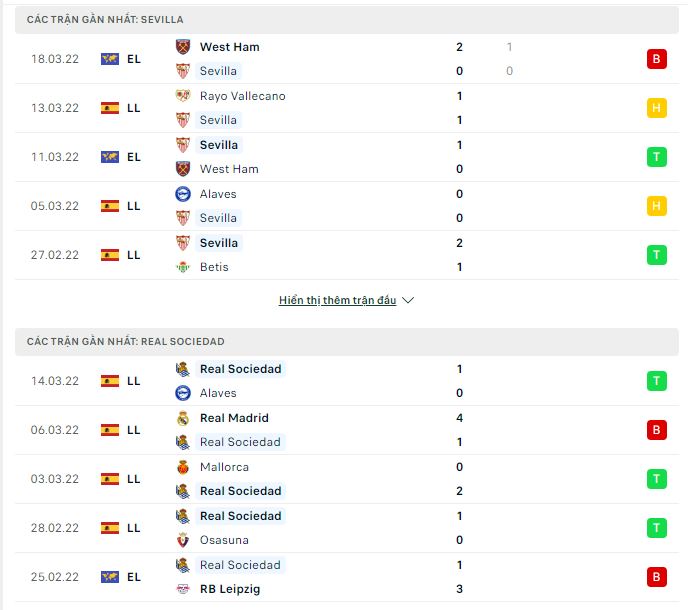Click the RB Leipzig logo icon
688x610 pixels.
(x=183, y=589)
